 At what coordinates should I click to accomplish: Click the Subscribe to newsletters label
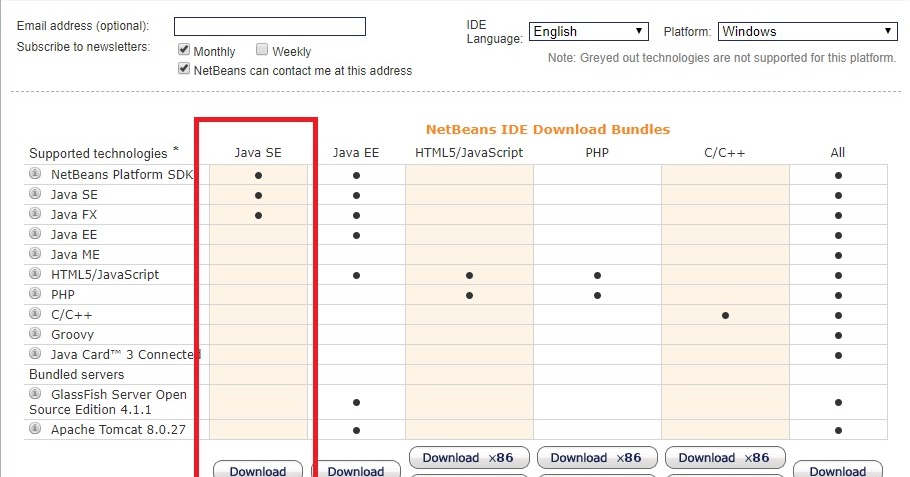83,47
